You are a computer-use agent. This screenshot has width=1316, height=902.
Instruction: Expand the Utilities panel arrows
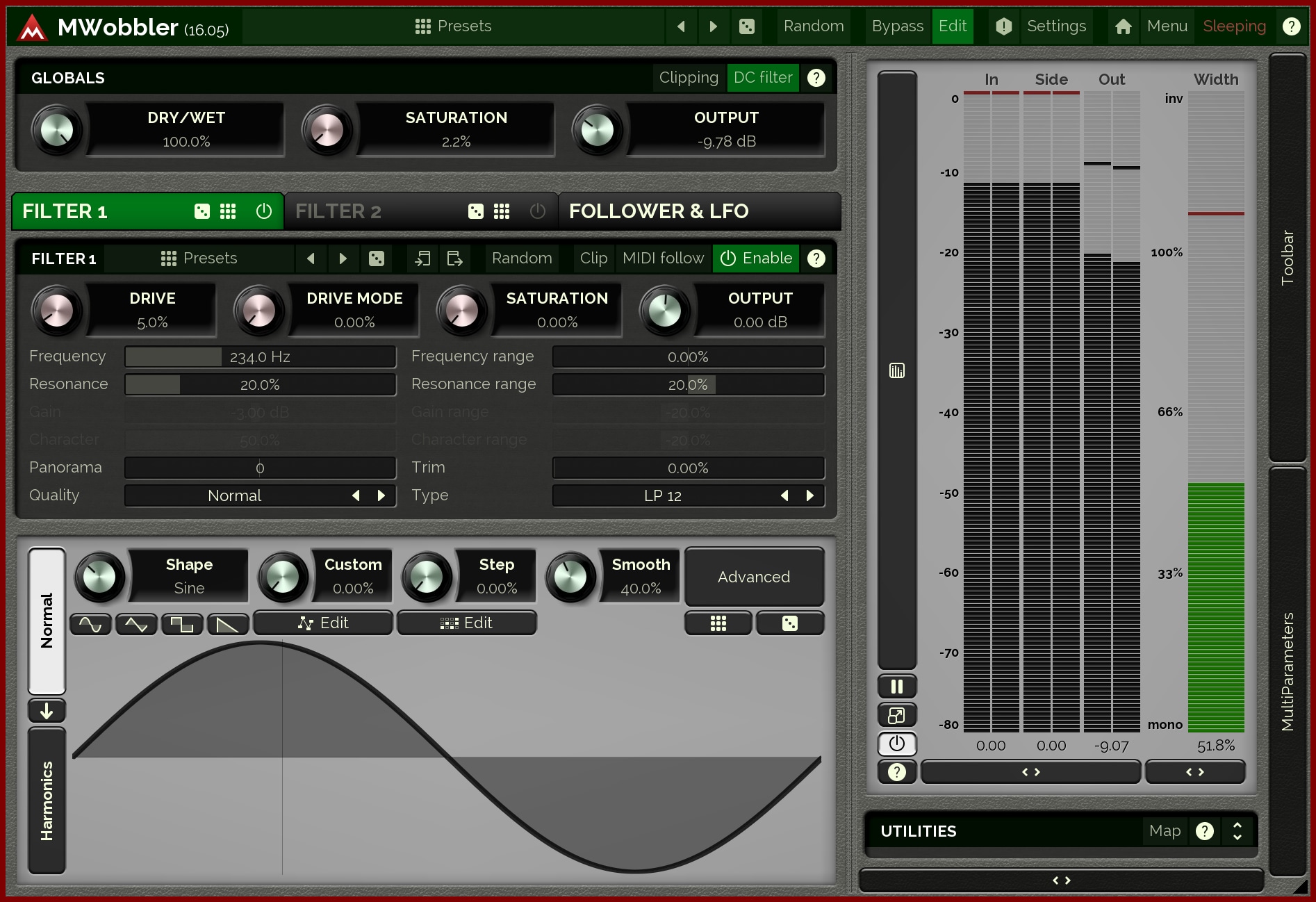(1237, 831)
